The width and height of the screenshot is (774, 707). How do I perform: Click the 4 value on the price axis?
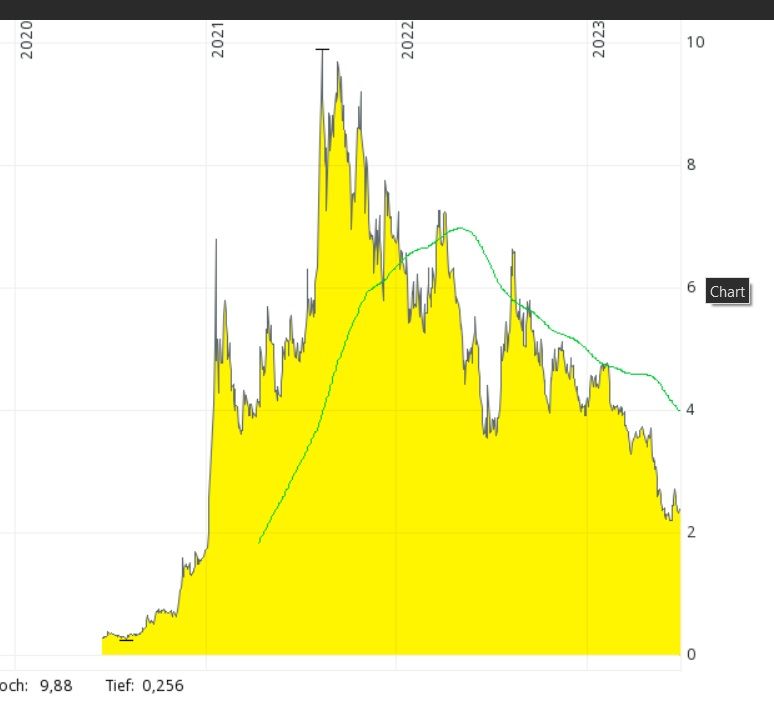pyautogui.click(x=691, y=410)
